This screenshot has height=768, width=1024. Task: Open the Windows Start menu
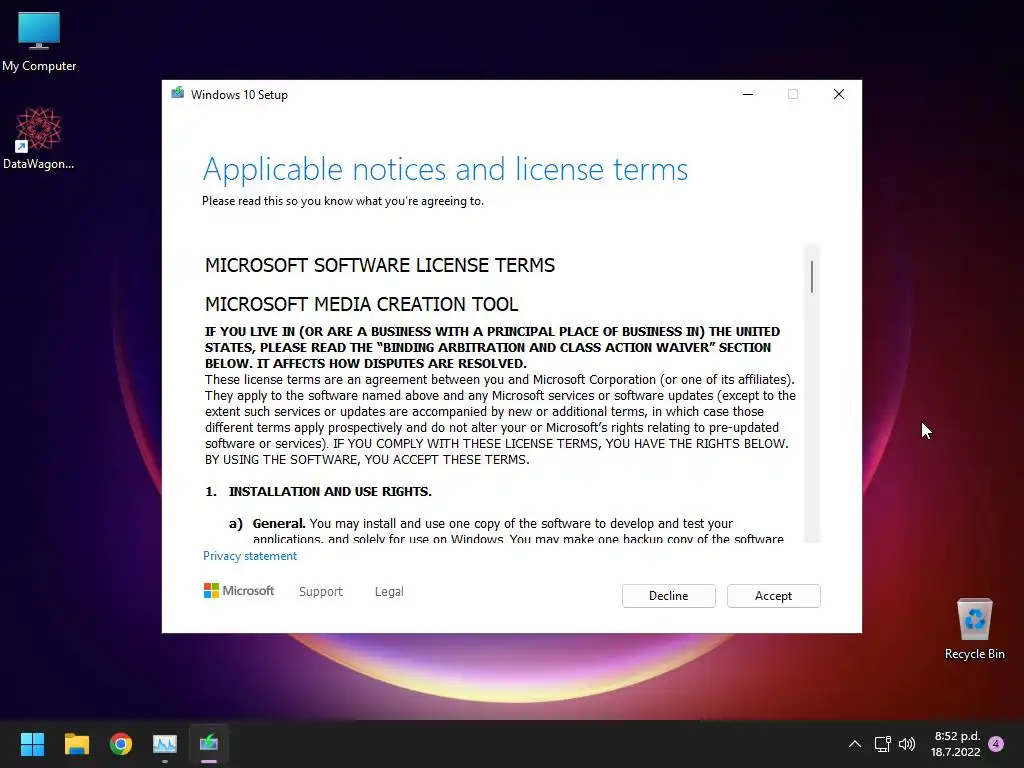point(32,744)
